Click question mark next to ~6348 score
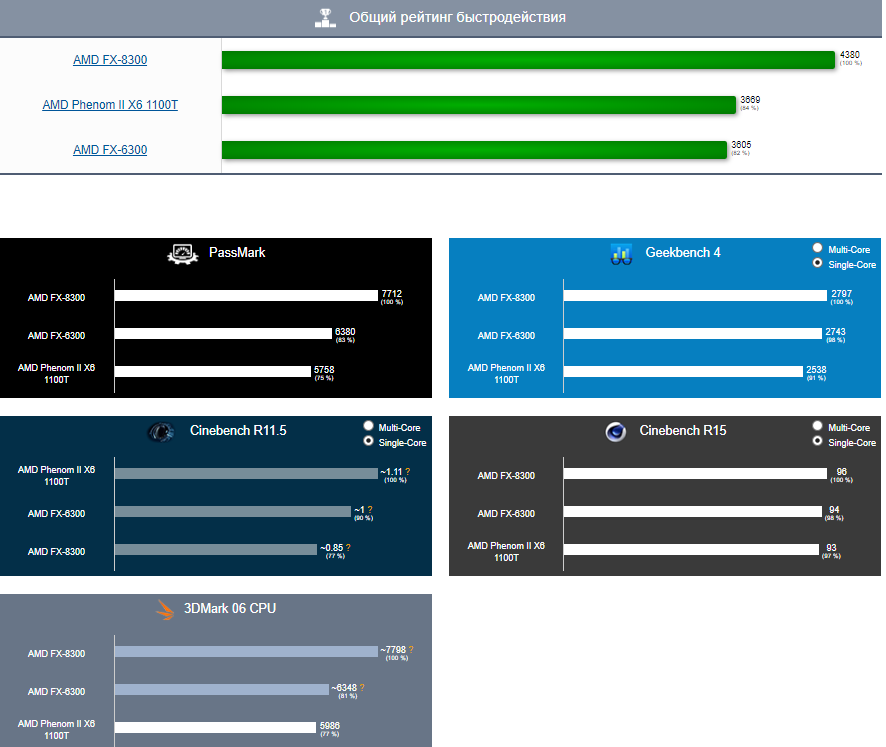The height and width of the screenshot is (747, 886). 362,688
